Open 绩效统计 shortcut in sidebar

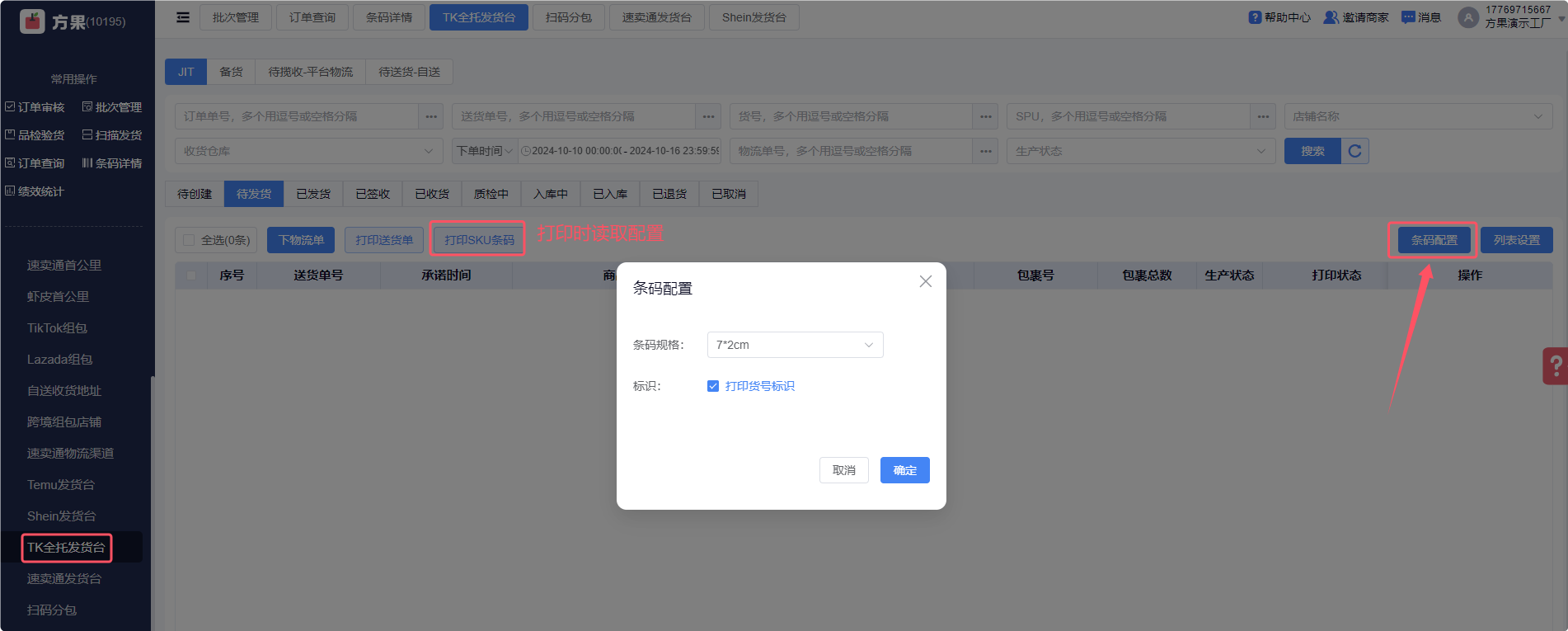(35, 191)
